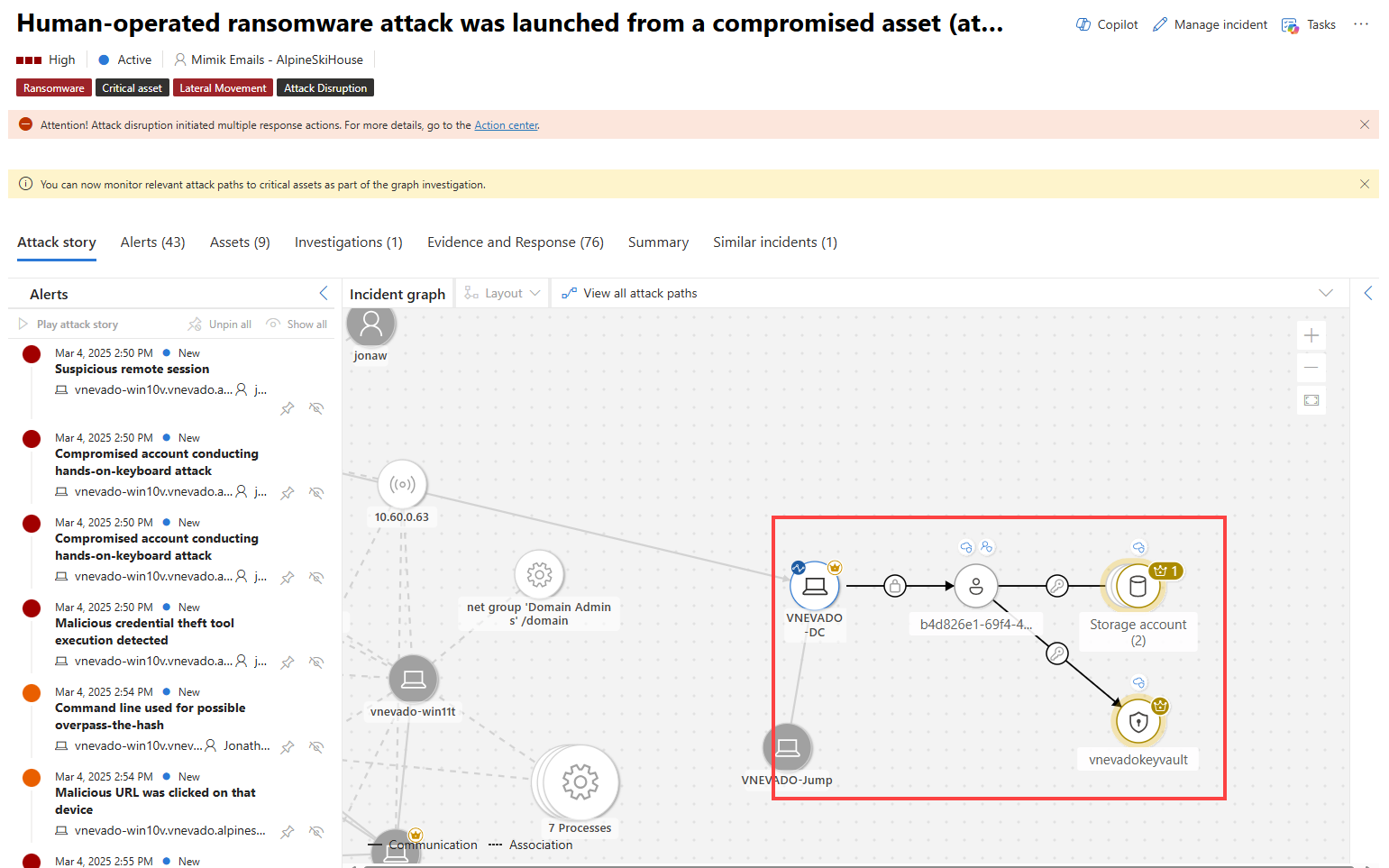This screenshot has width=1389, height=868.
Task: Click the Critical asset tag
Action: tap(132, 88)
